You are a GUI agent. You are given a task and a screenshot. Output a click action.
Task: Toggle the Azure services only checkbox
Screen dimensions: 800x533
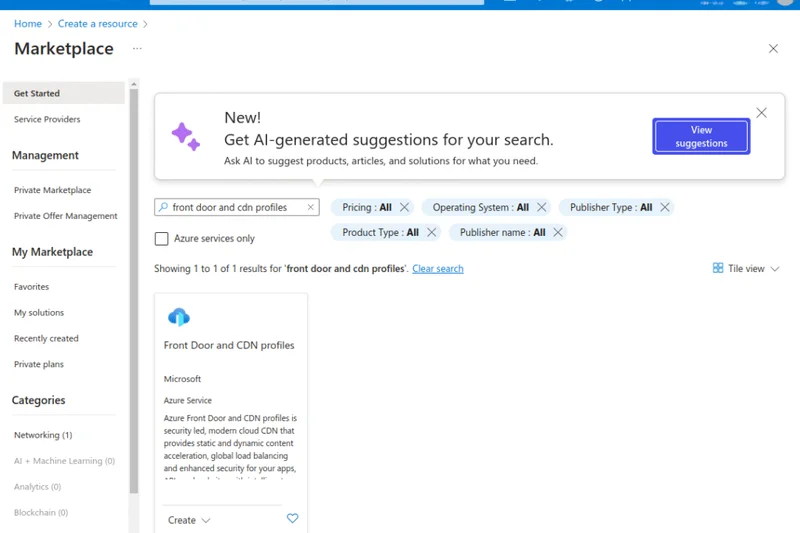[x=161, y=239]
